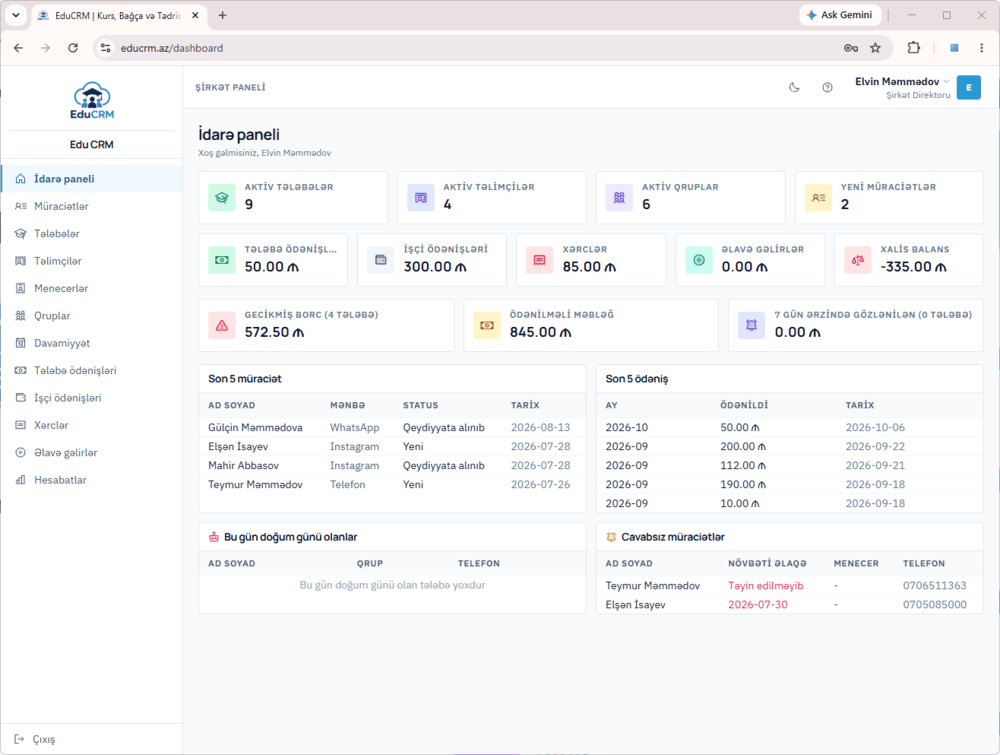Go to Tələbə ödənişləri in the sidebar

pyautogui.click(x=92, y=370)
